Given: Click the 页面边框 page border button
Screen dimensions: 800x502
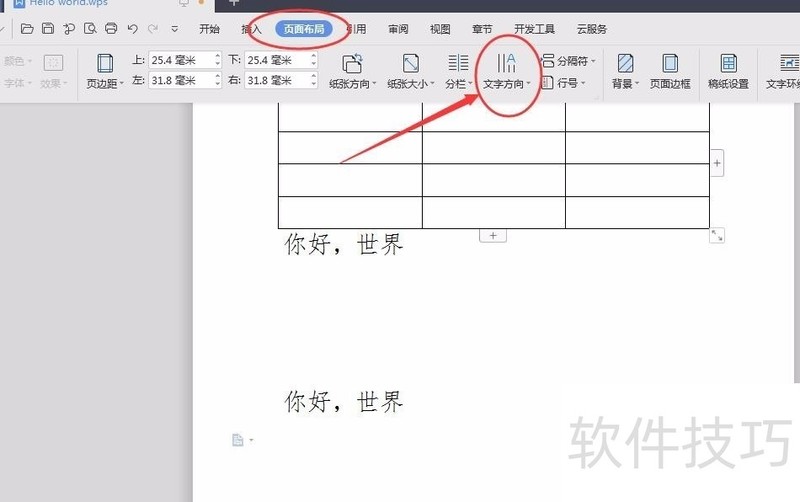Looking at the screenshot, I should click(x=670, y=71).
